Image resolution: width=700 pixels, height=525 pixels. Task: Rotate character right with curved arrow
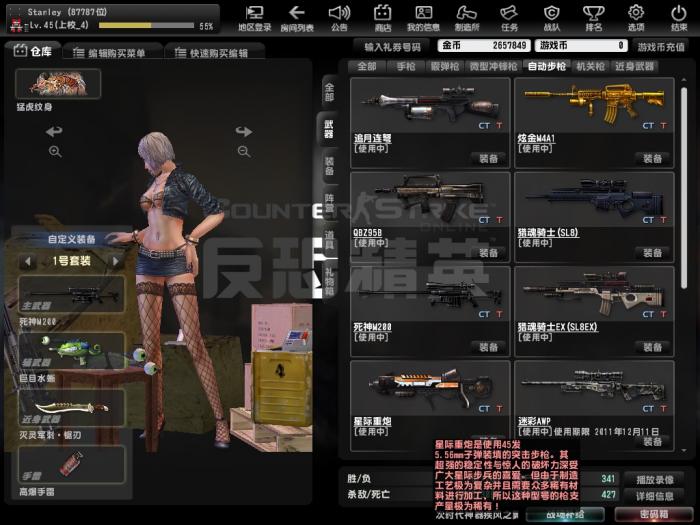coord(244,131)
